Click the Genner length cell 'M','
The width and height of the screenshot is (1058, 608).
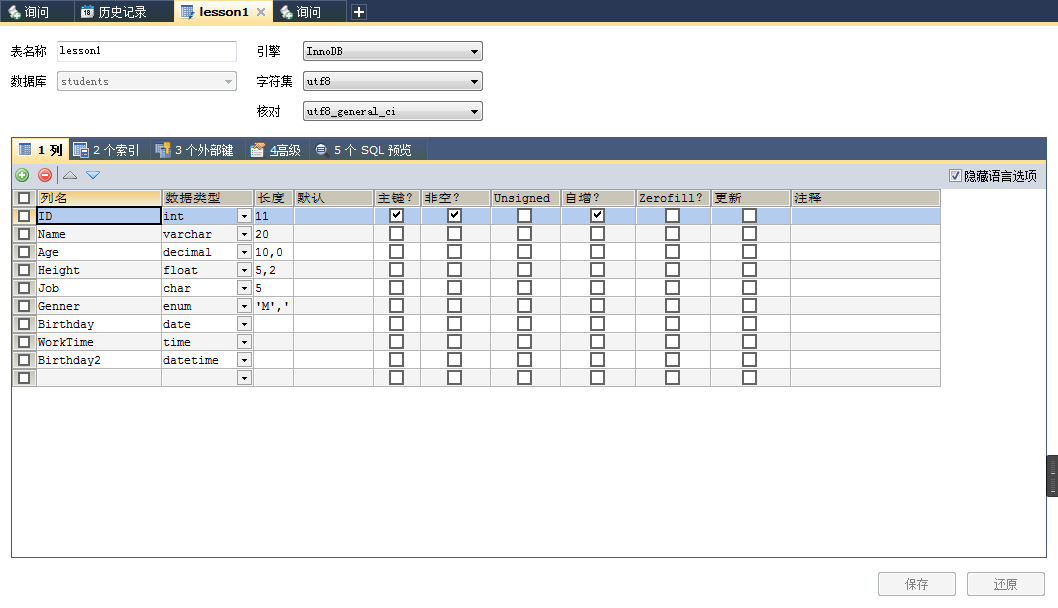(273, 306)
